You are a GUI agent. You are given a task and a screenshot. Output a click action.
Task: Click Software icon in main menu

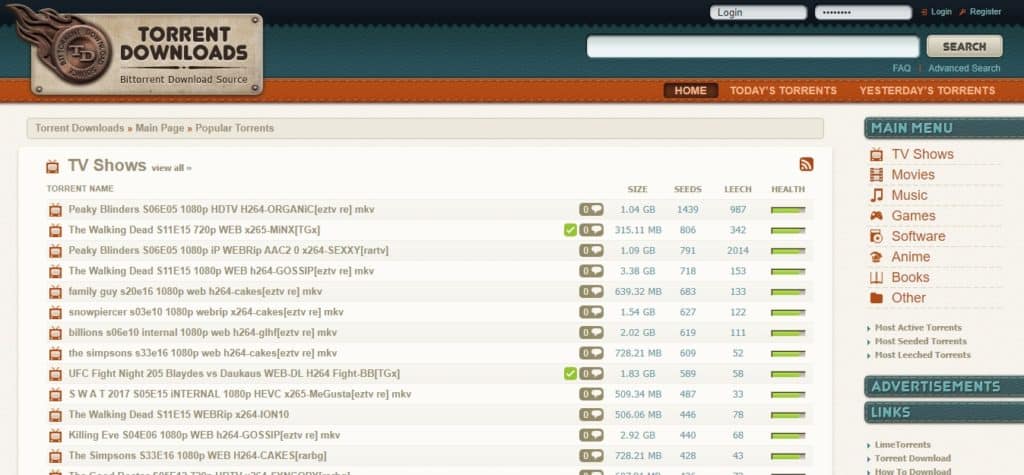(x=876, y=237)
